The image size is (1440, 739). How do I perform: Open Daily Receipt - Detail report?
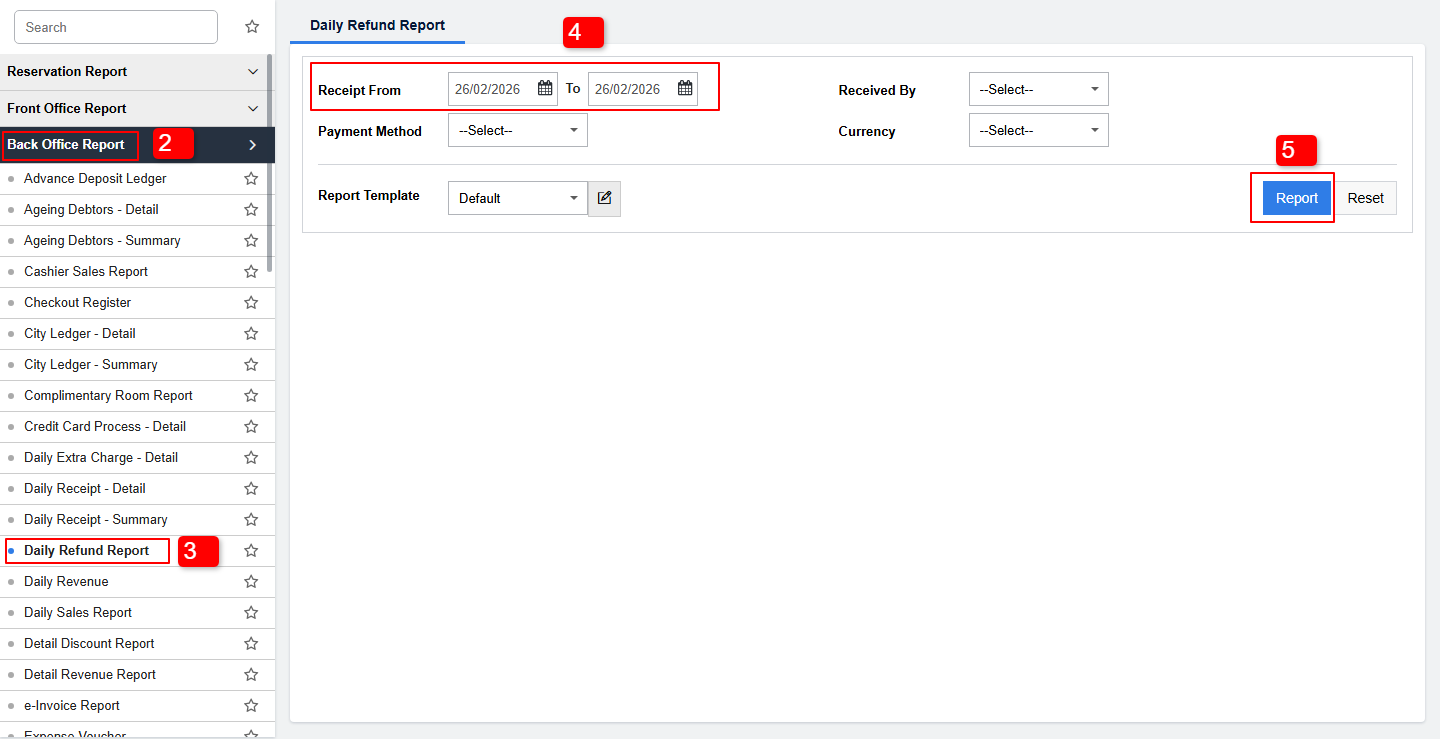(x=85, y=489)
